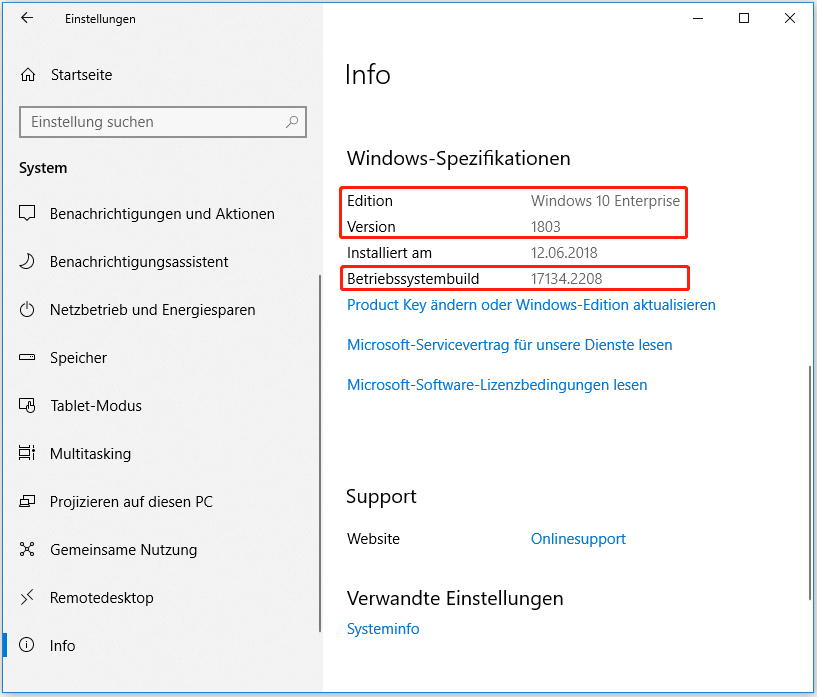Click the Website label under Support
Viewport: 817px width, 697px height.
point(373,539)
